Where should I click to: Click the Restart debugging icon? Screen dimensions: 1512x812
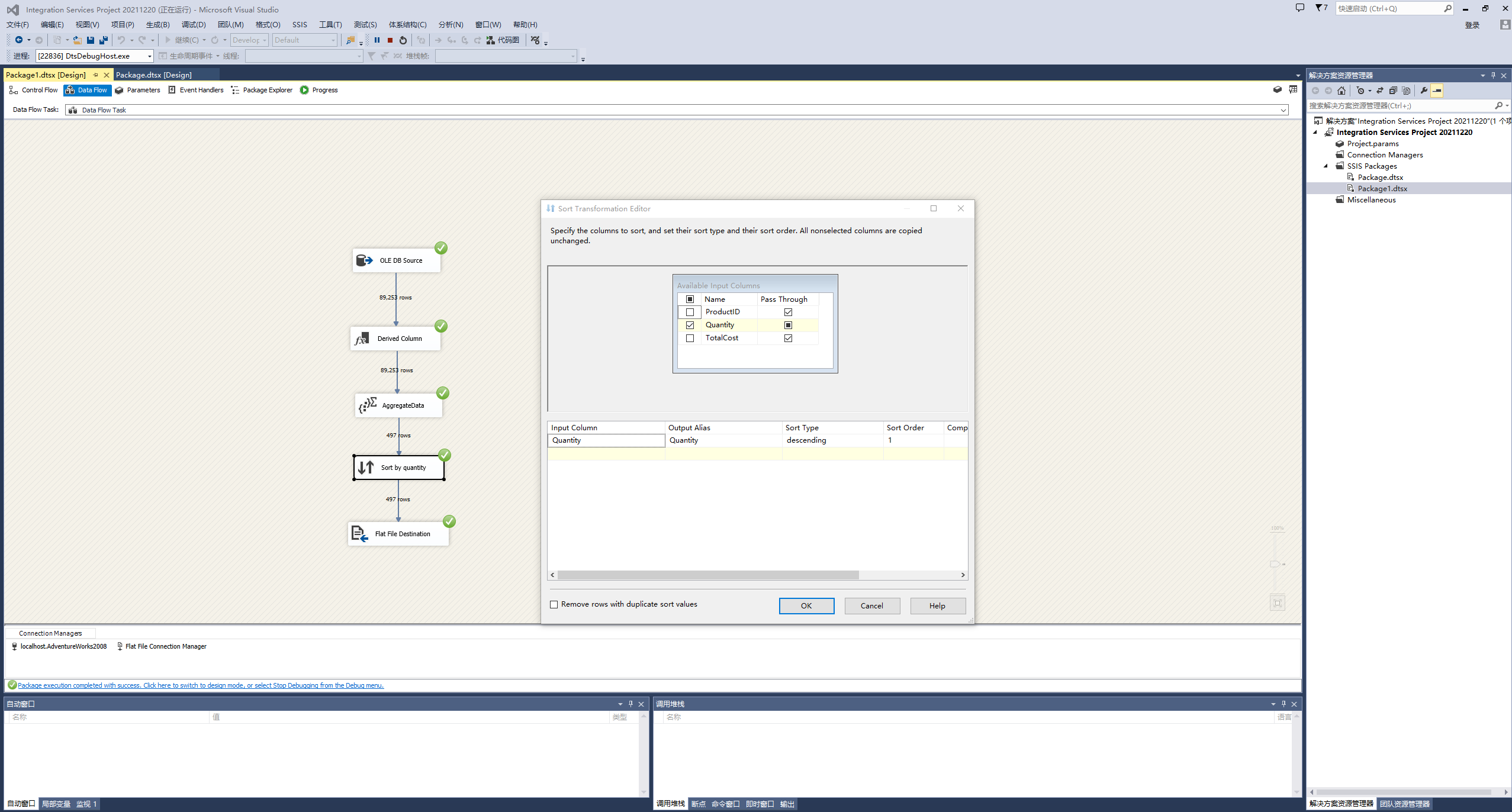(403, 40)
